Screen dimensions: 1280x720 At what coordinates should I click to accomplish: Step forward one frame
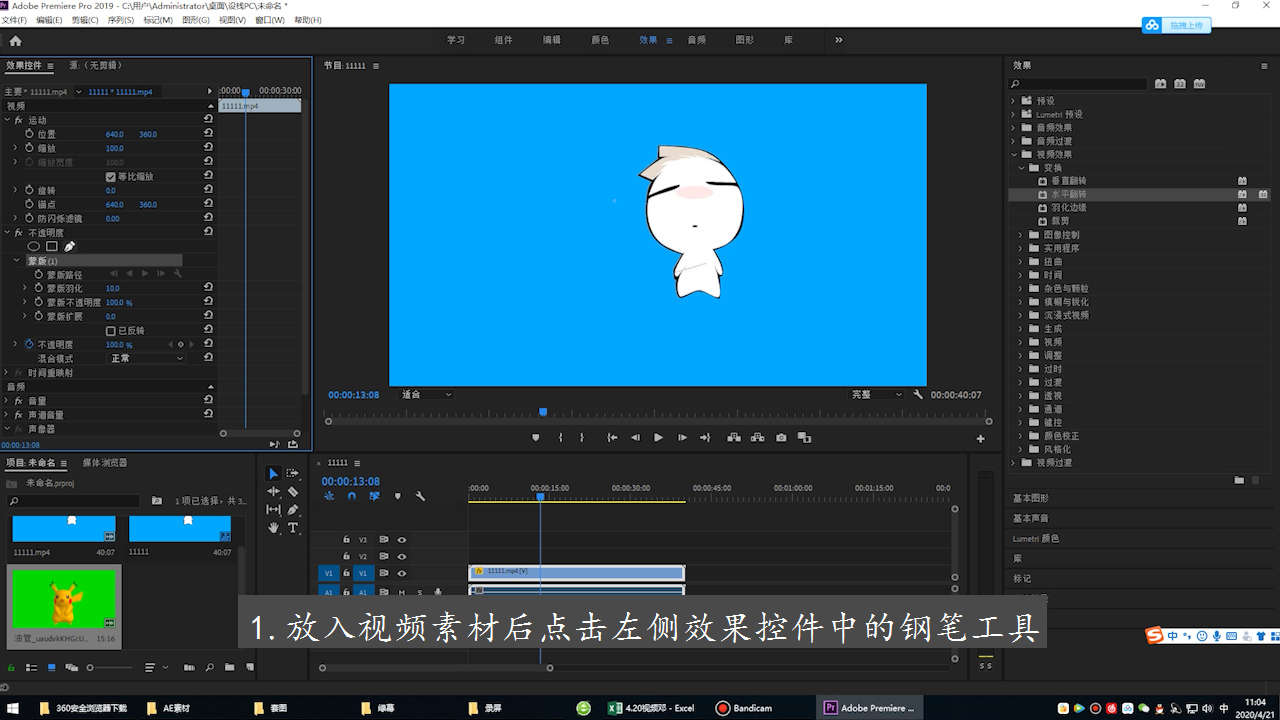tap(682, 437)
